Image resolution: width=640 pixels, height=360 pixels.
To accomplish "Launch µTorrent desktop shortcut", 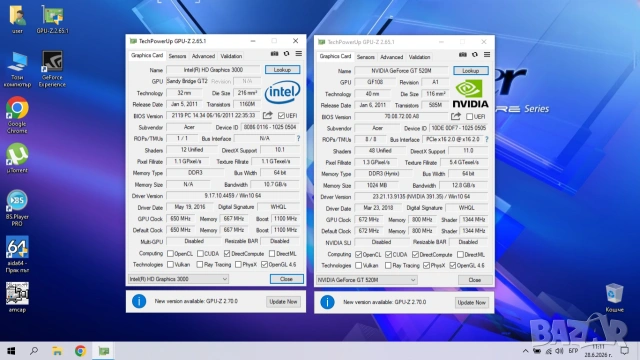I will click(x=17, y=158).
